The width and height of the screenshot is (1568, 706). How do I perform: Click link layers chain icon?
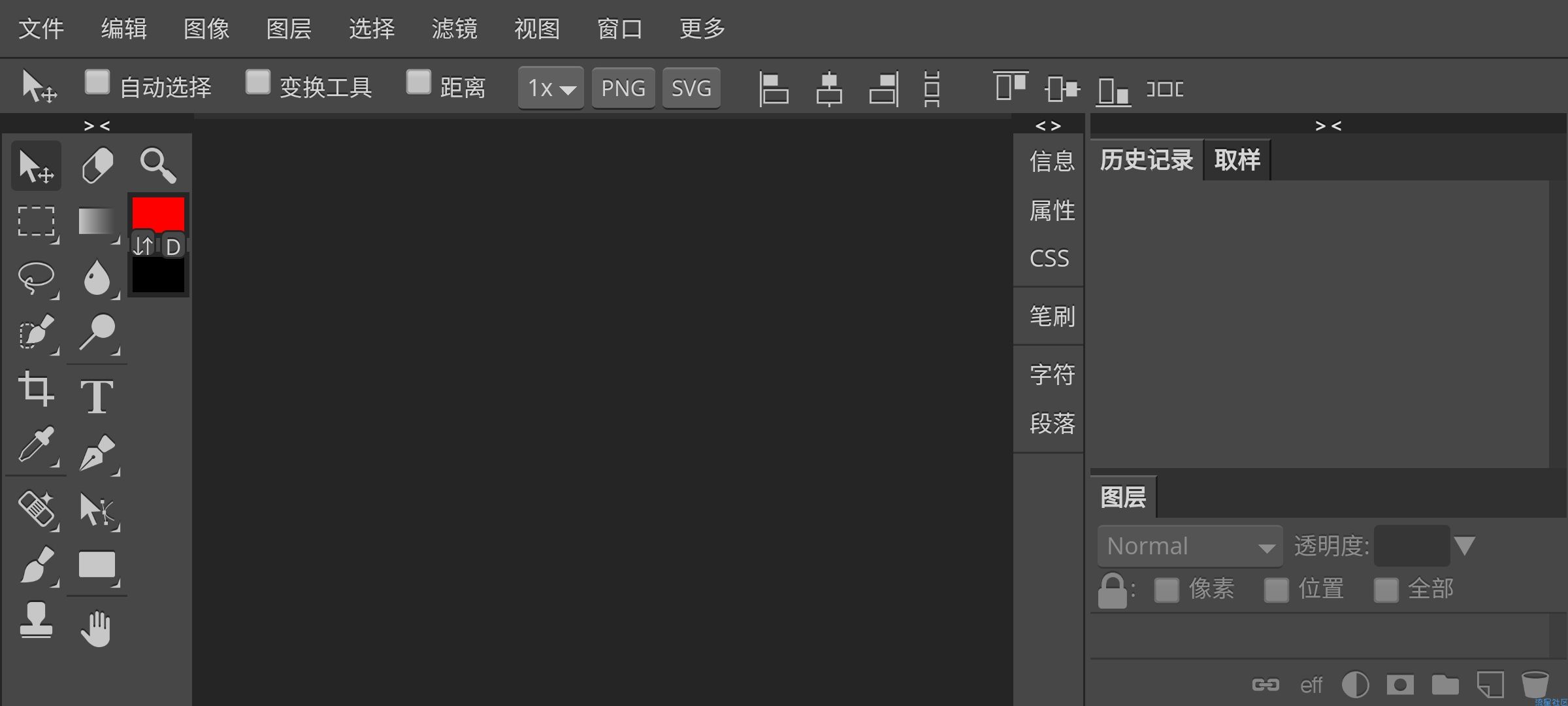pos(1266,684)
